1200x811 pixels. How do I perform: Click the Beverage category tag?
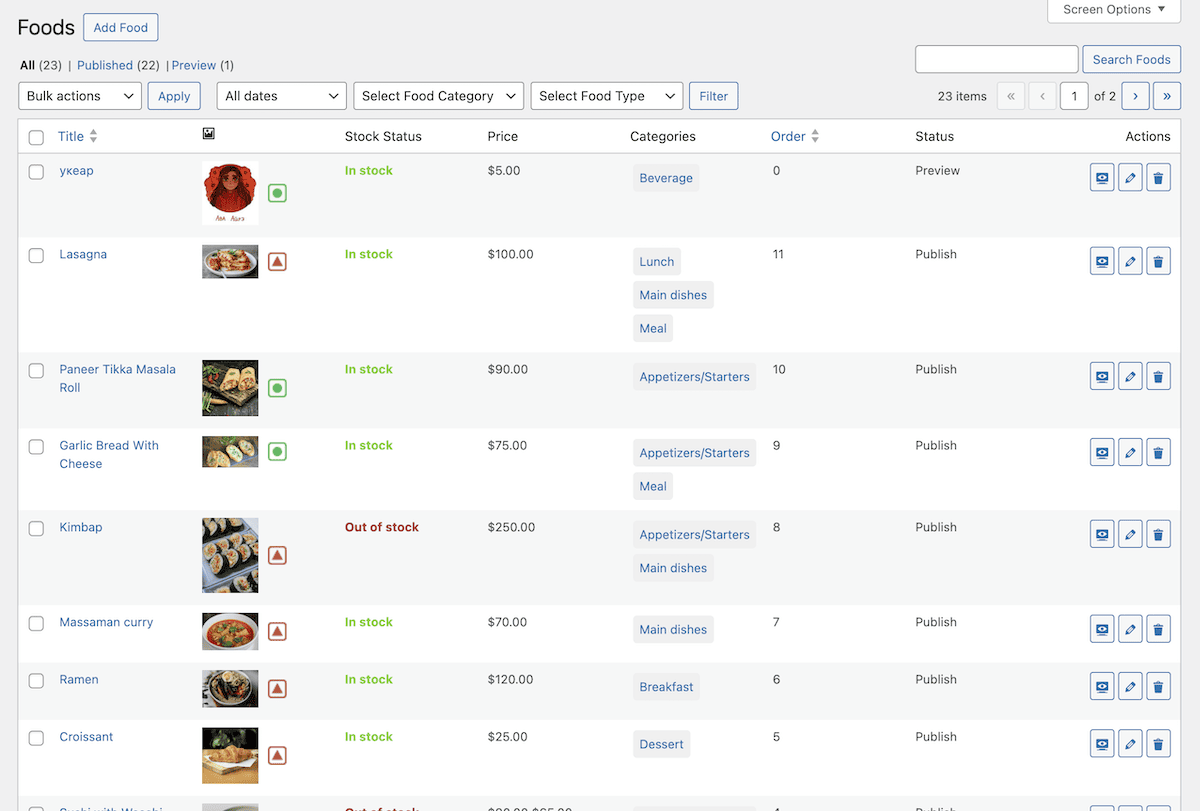tap(666, 178)
